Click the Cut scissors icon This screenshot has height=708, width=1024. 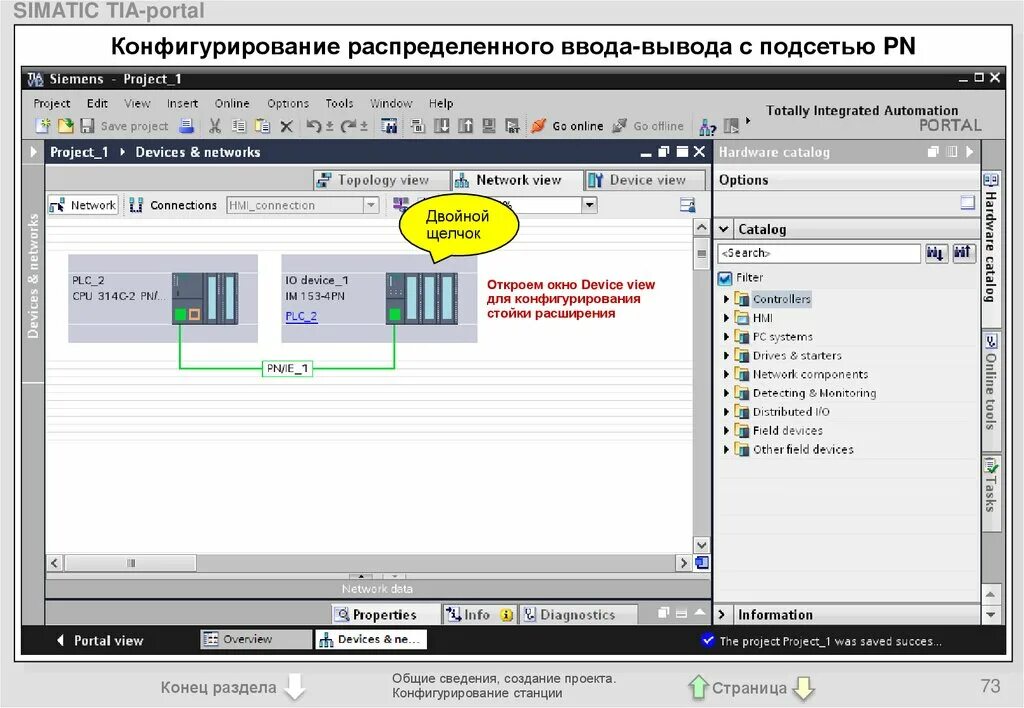pos(215,126)
